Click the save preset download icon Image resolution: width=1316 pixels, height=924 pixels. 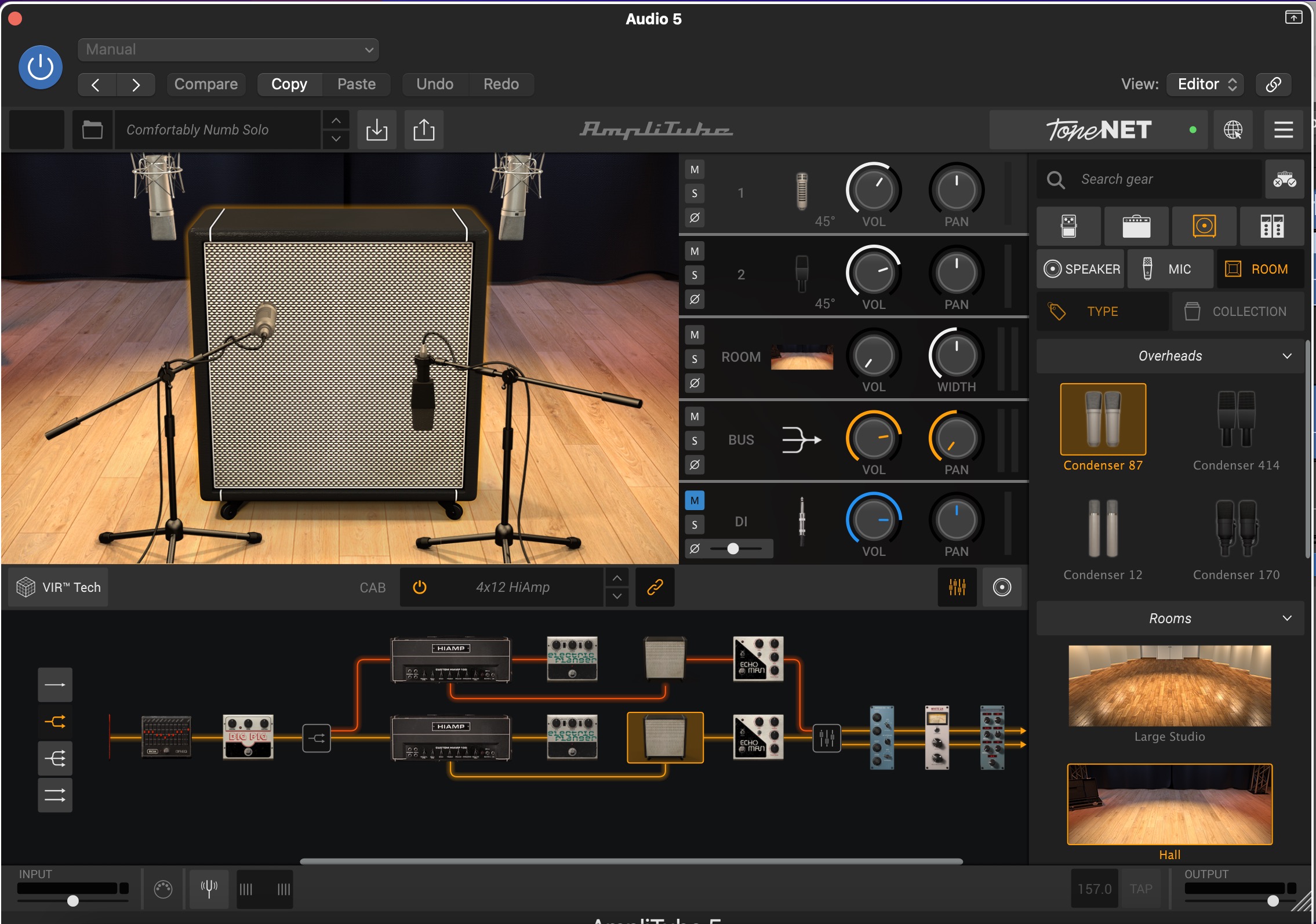[377, 130]
